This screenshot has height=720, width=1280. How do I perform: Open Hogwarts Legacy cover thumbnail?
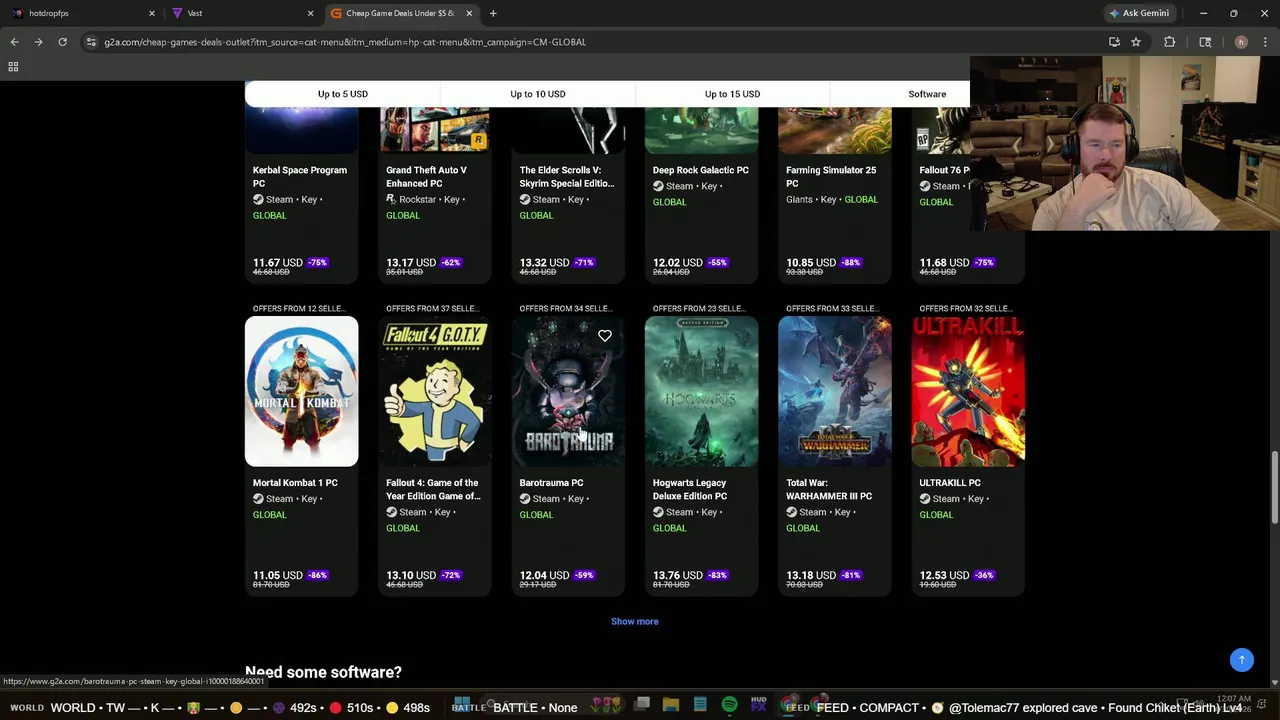click(701, 392)
